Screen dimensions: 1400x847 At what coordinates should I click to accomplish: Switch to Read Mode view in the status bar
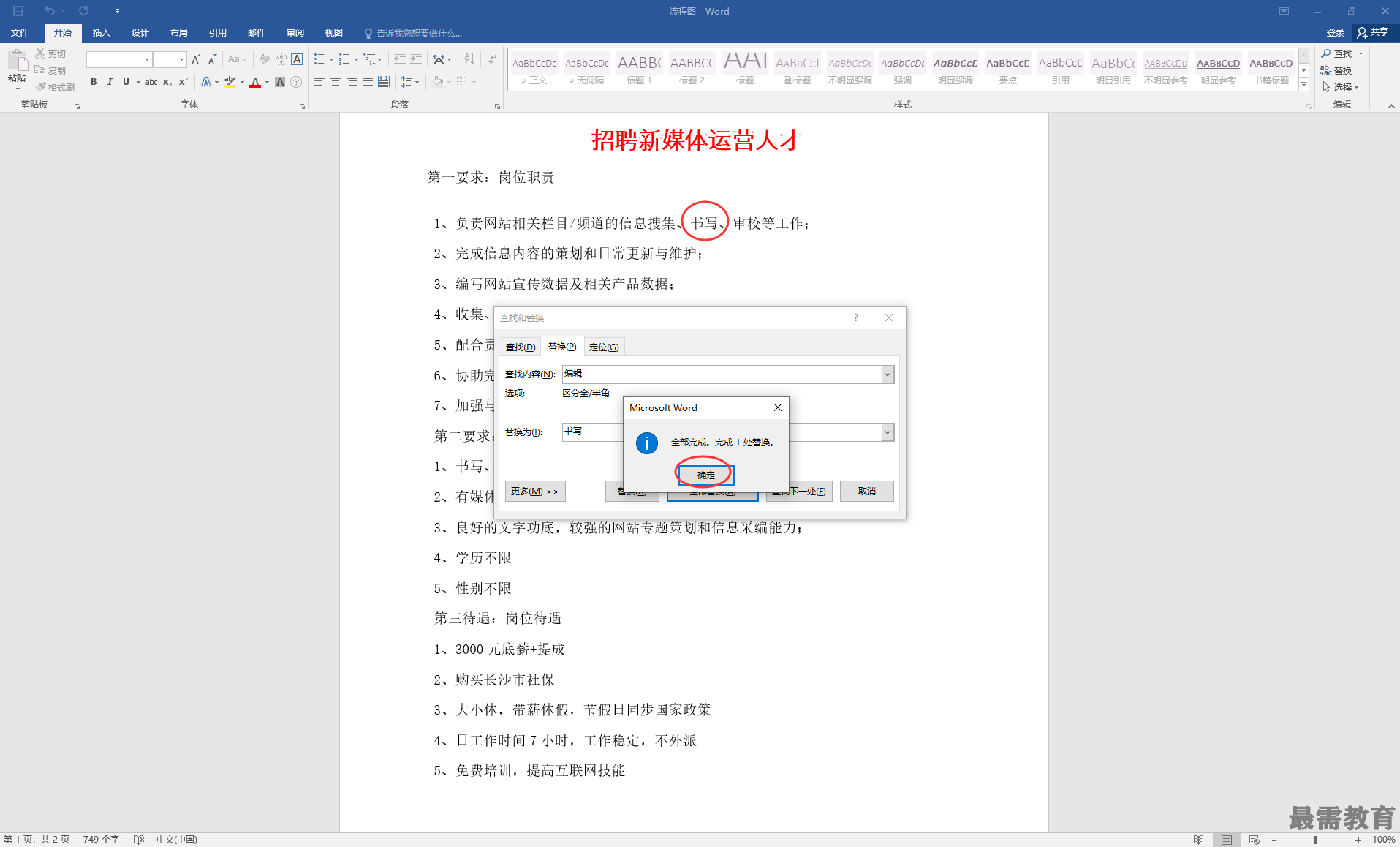[x=1198, y=840]
